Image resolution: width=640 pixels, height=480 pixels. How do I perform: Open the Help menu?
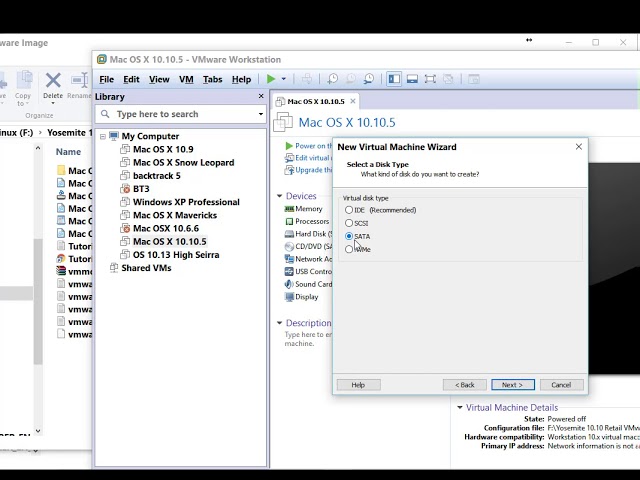coord(241,80)
